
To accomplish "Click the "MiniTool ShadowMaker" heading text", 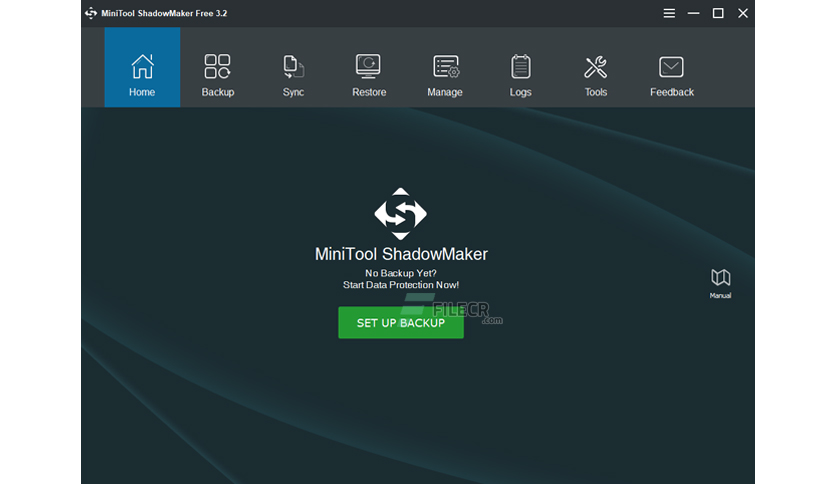I will click(x=401, y=254).
